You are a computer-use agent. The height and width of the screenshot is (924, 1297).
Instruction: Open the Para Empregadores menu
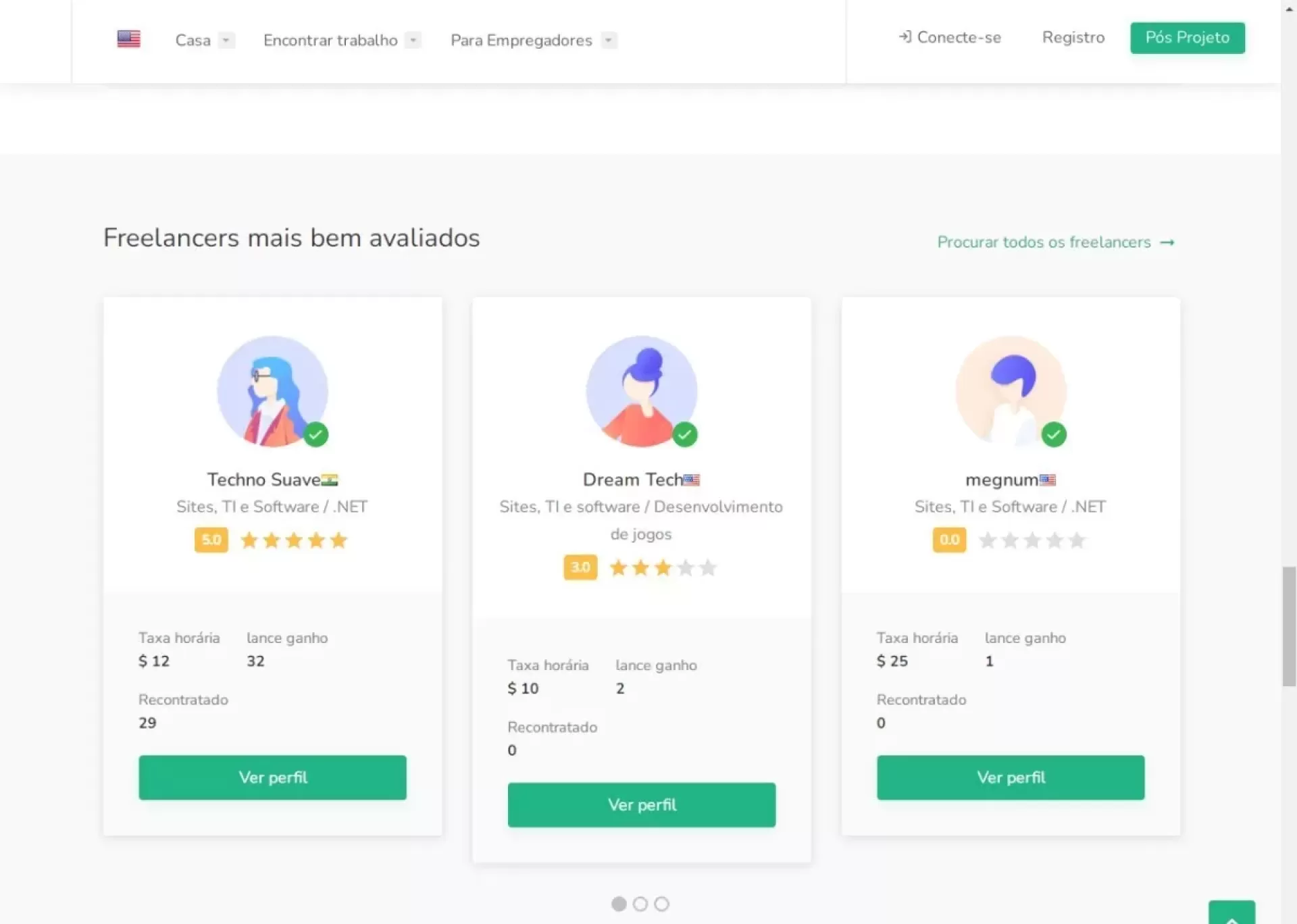[521, 41]
